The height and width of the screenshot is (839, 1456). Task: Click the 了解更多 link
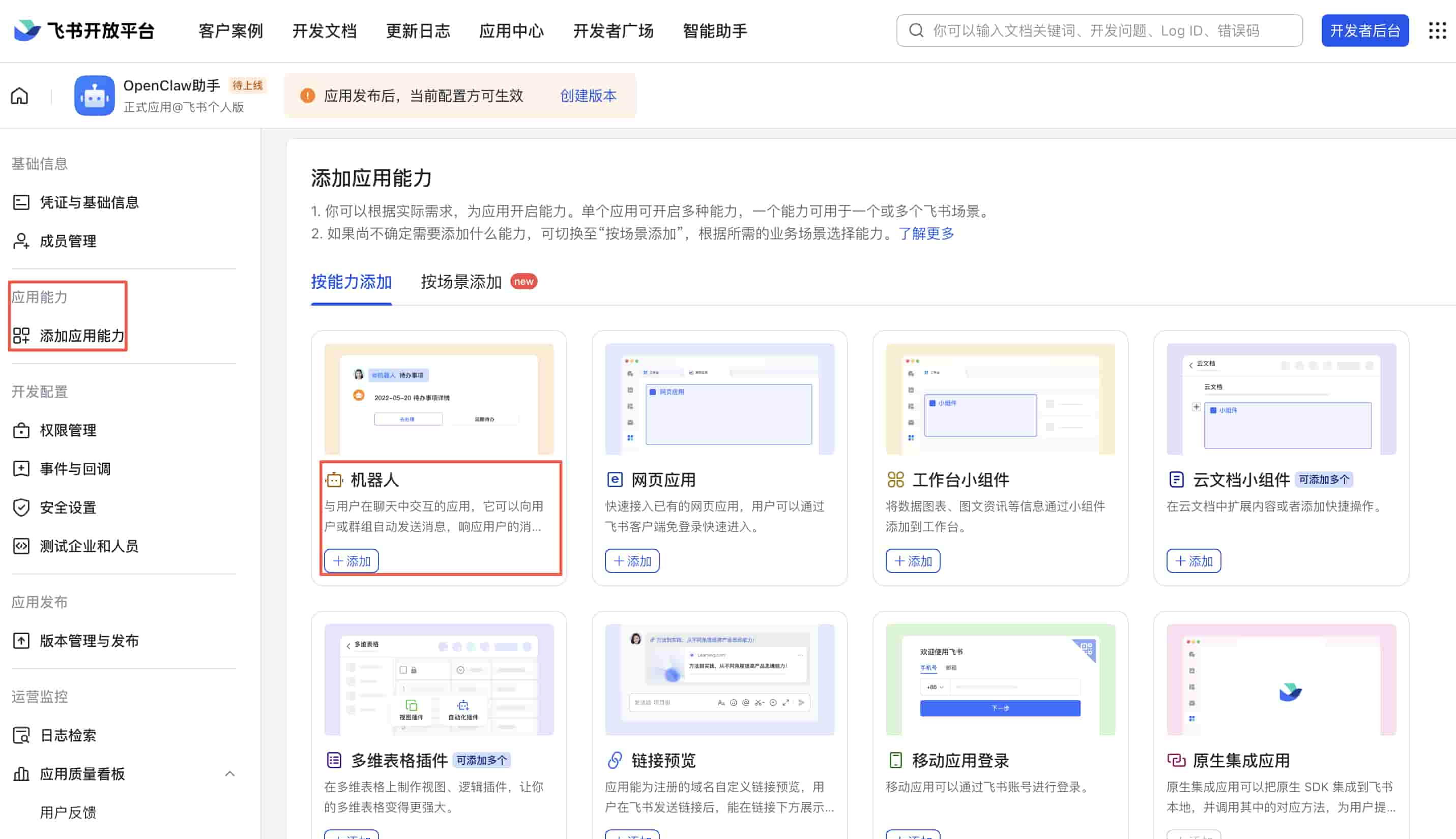[926, 233]
